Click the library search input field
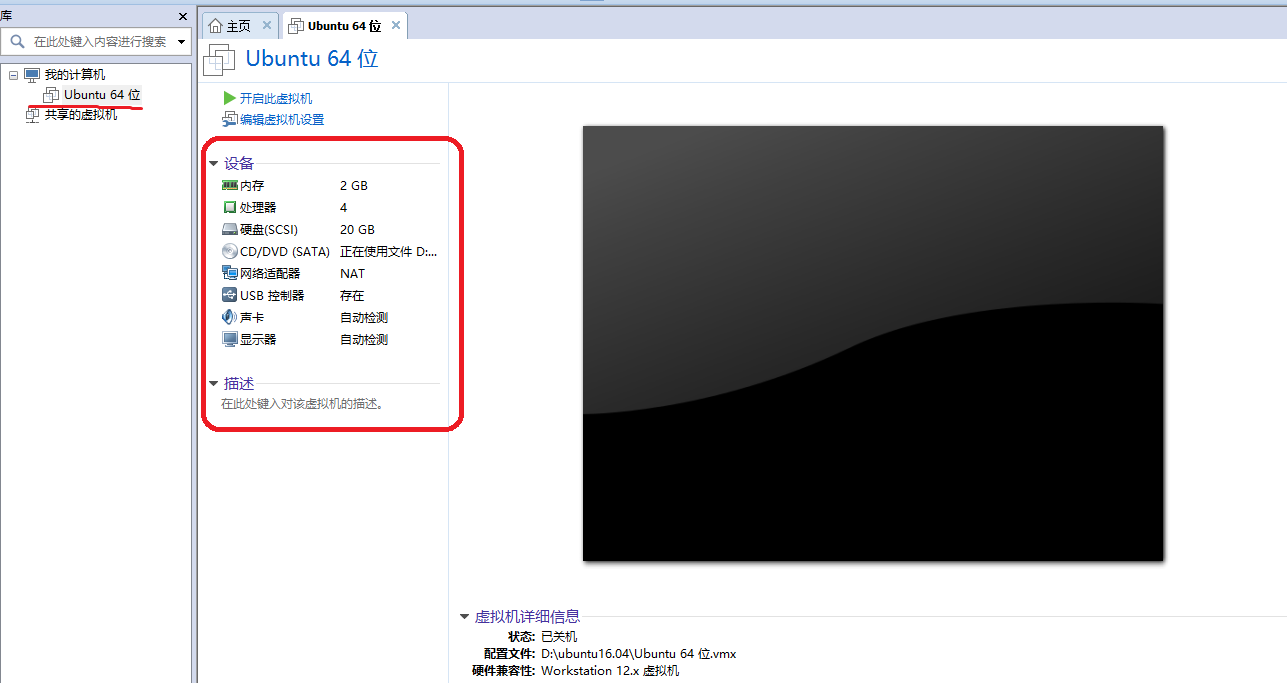The image size is (1287, 683). point(102,42)
